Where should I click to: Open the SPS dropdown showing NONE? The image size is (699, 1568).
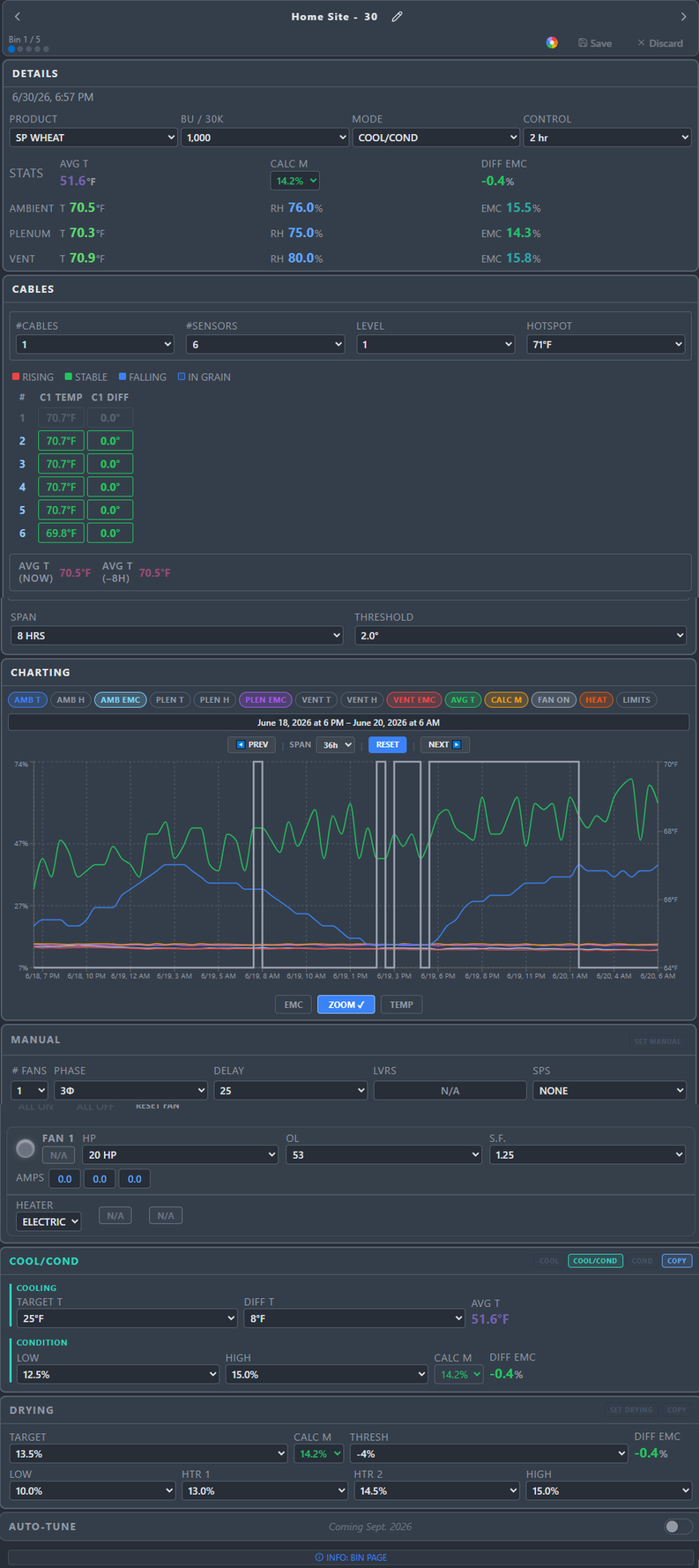click(609, 1091)
